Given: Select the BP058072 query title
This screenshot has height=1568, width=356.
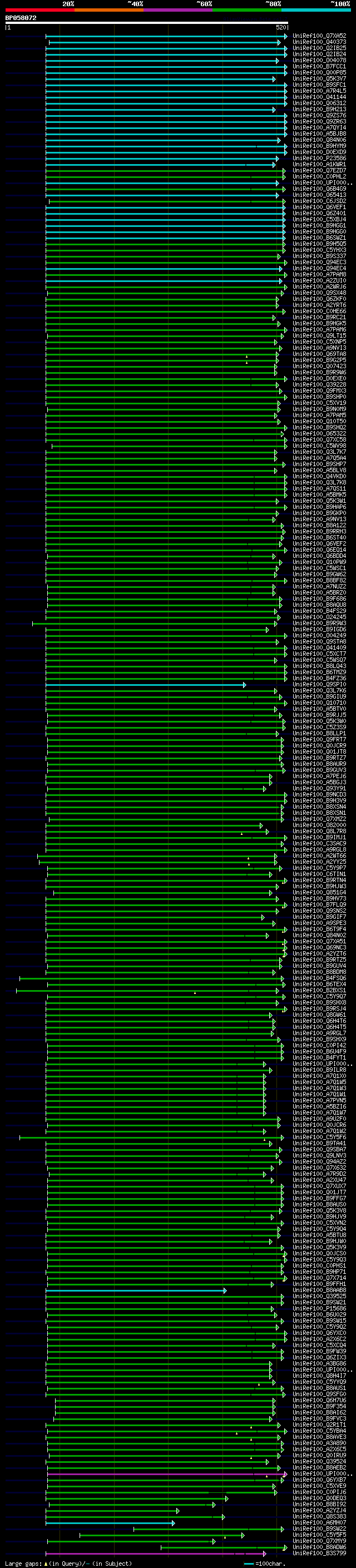Looking at the screenshot, I should [x=21, y=18].
